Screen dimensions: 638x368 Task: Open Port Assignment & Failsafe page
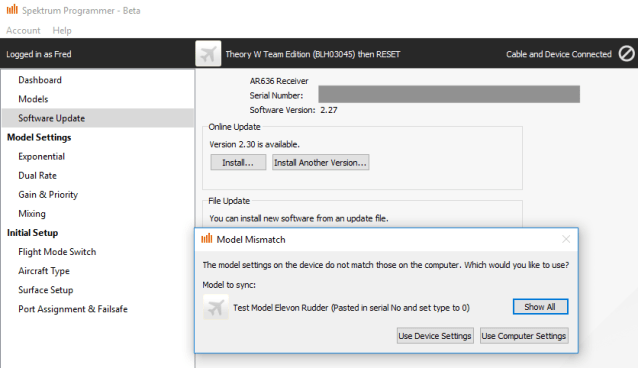(x=98, y=309)
